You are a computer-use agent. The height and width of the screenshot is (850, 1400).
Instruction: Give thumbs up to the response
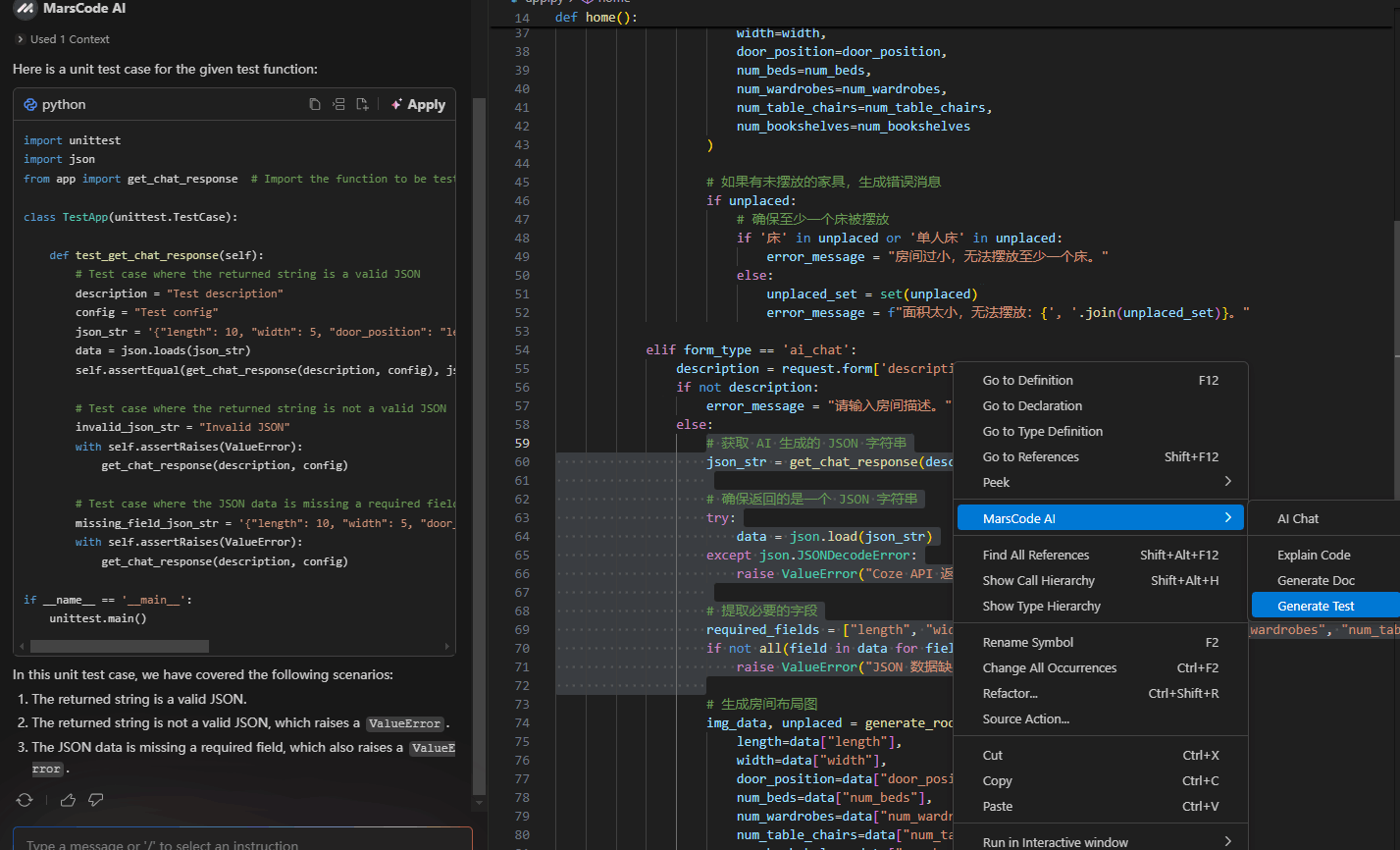[68, 800]
